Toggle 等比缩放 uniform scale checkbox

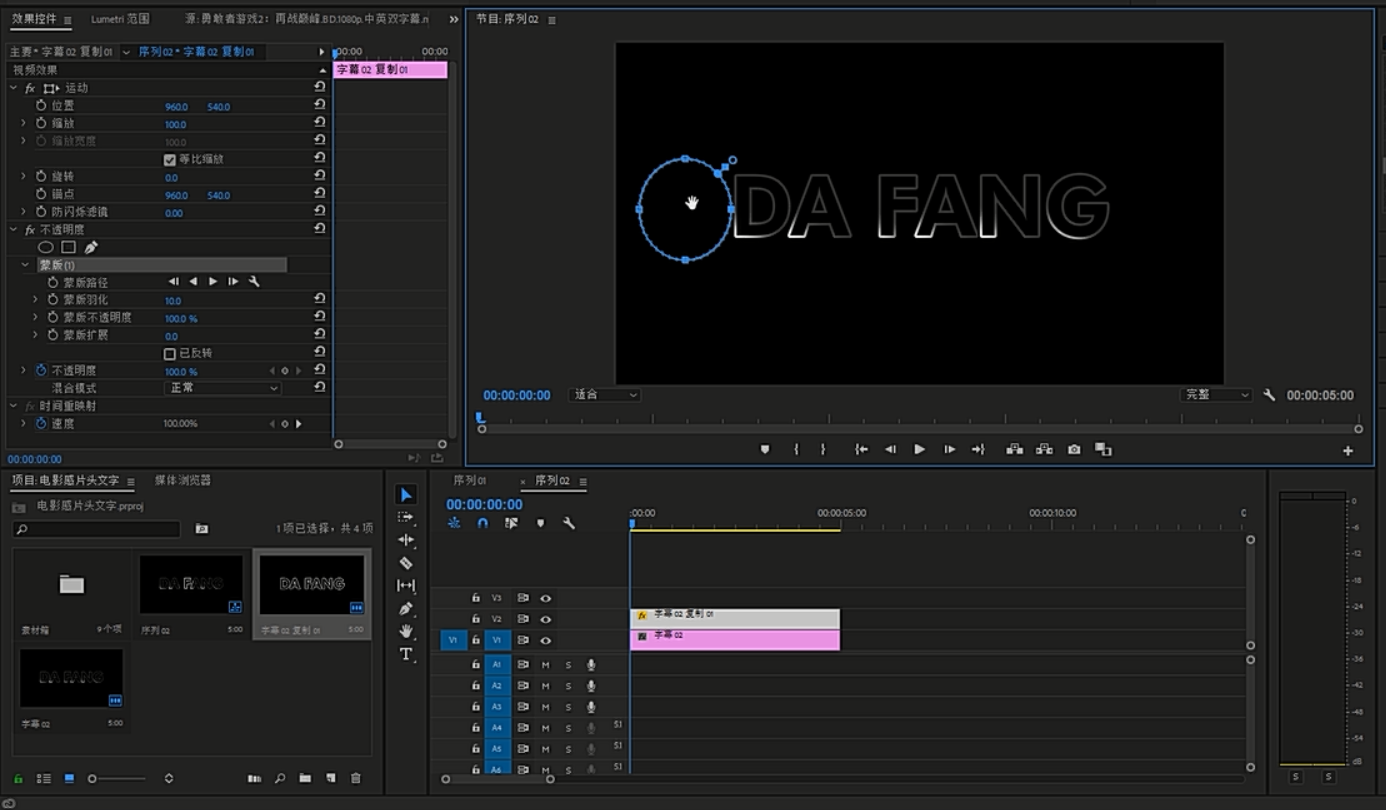click(x=169, y=159)
